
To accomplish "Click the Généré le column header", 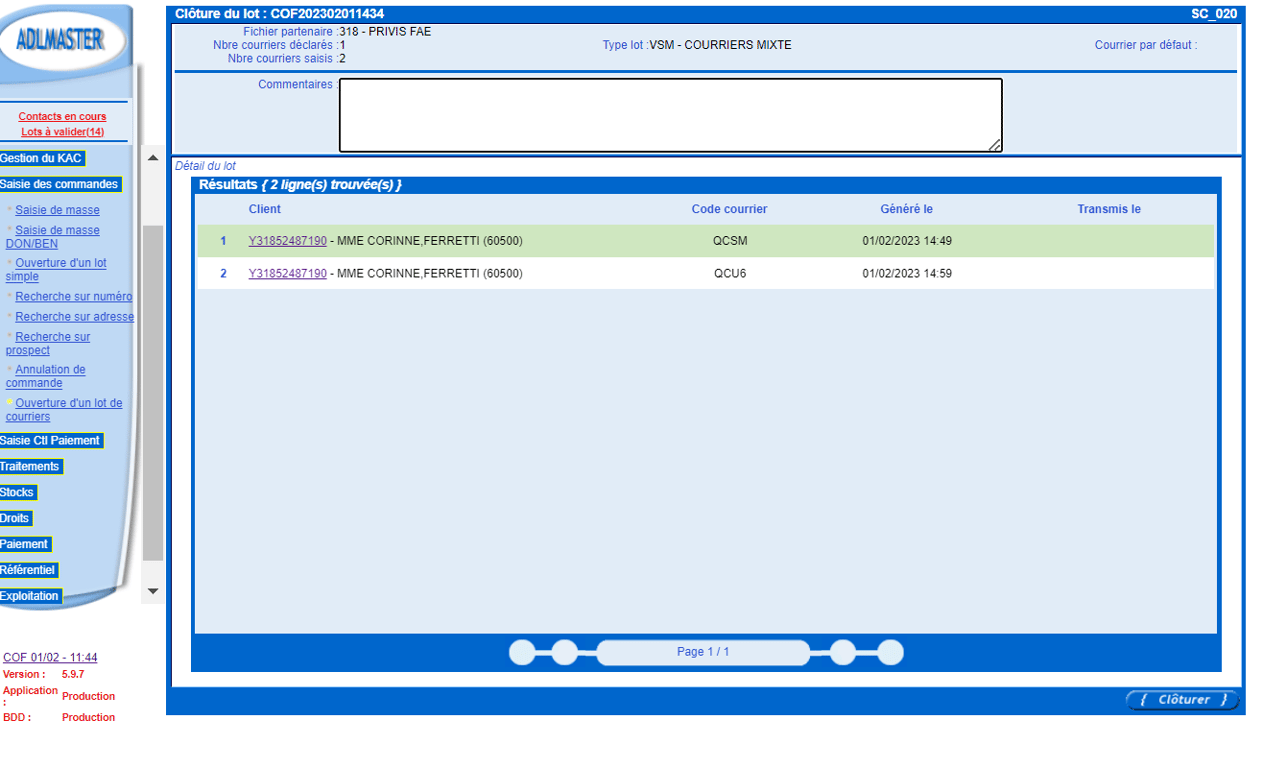I will (906, 209).
